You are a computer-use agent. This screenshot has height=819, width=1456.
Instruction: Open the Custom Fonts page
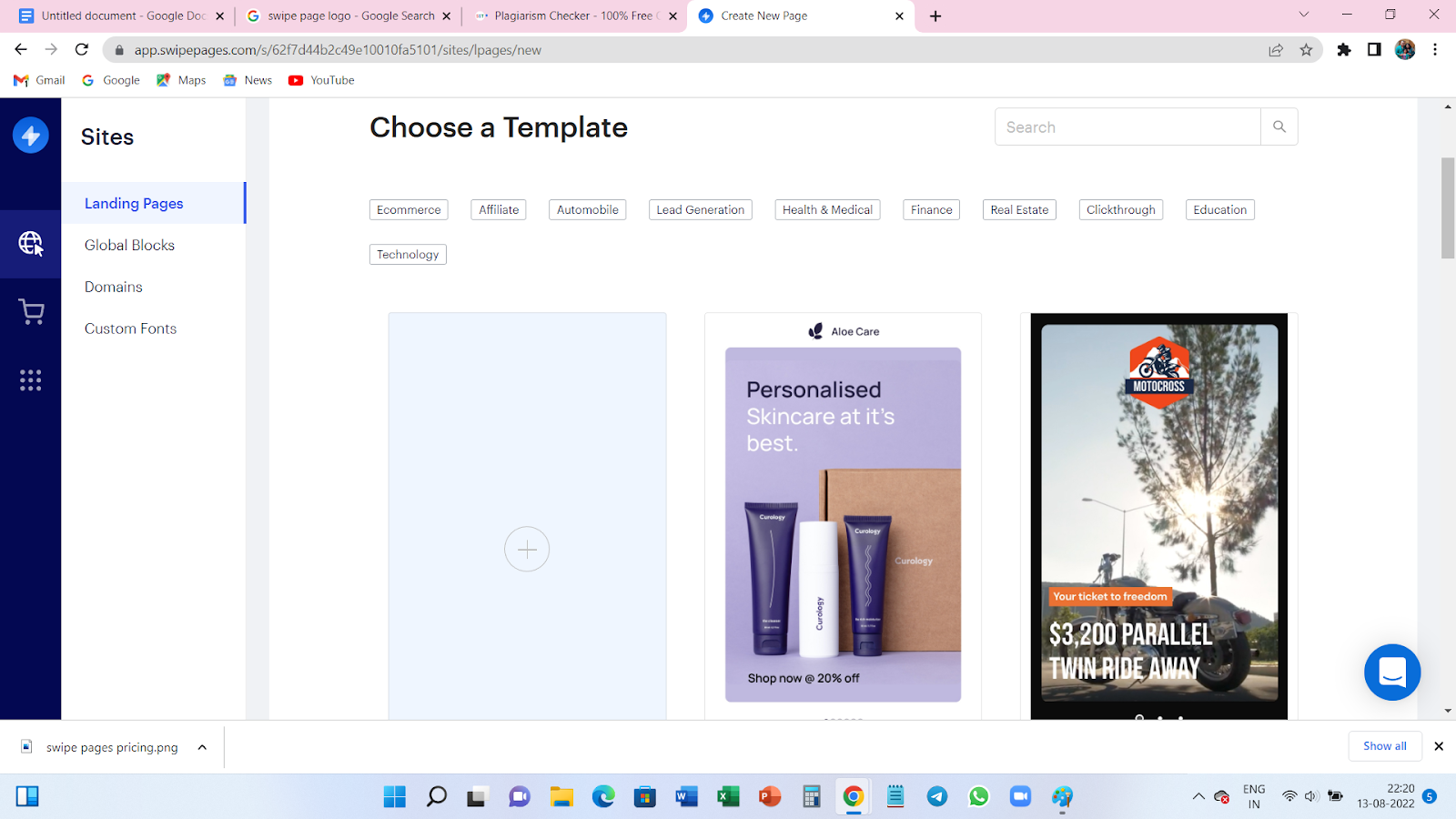coord(130,329)
